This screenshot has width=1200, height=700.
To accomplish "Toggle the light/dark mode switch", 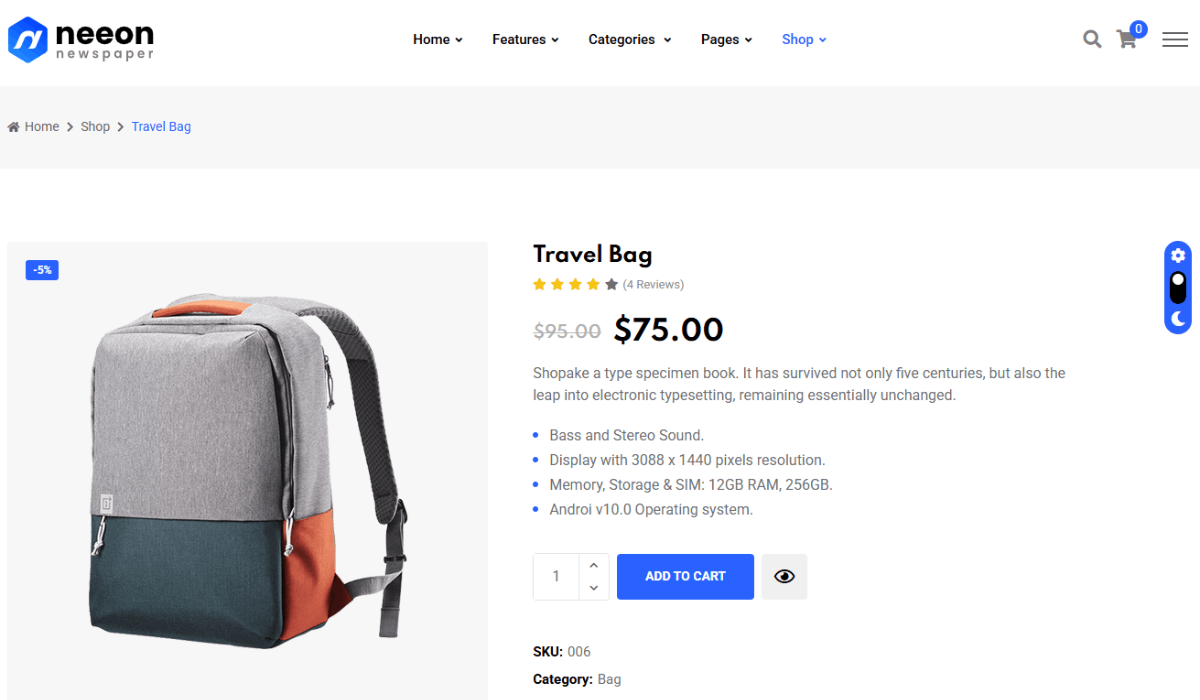I will [1178, 288].
